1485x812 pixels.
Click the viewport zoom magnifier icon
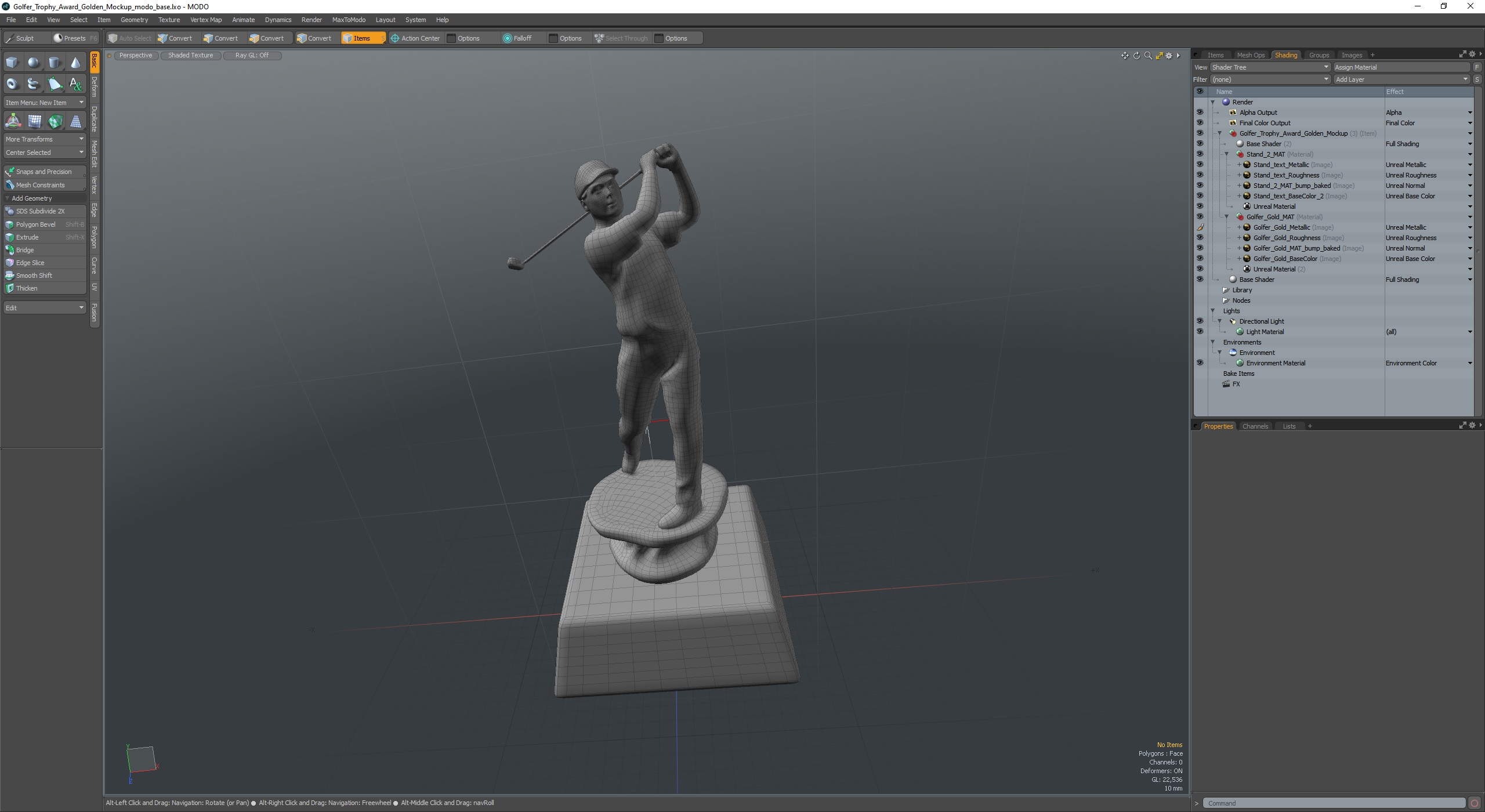pyautogui.click(x=1148, y=56)
